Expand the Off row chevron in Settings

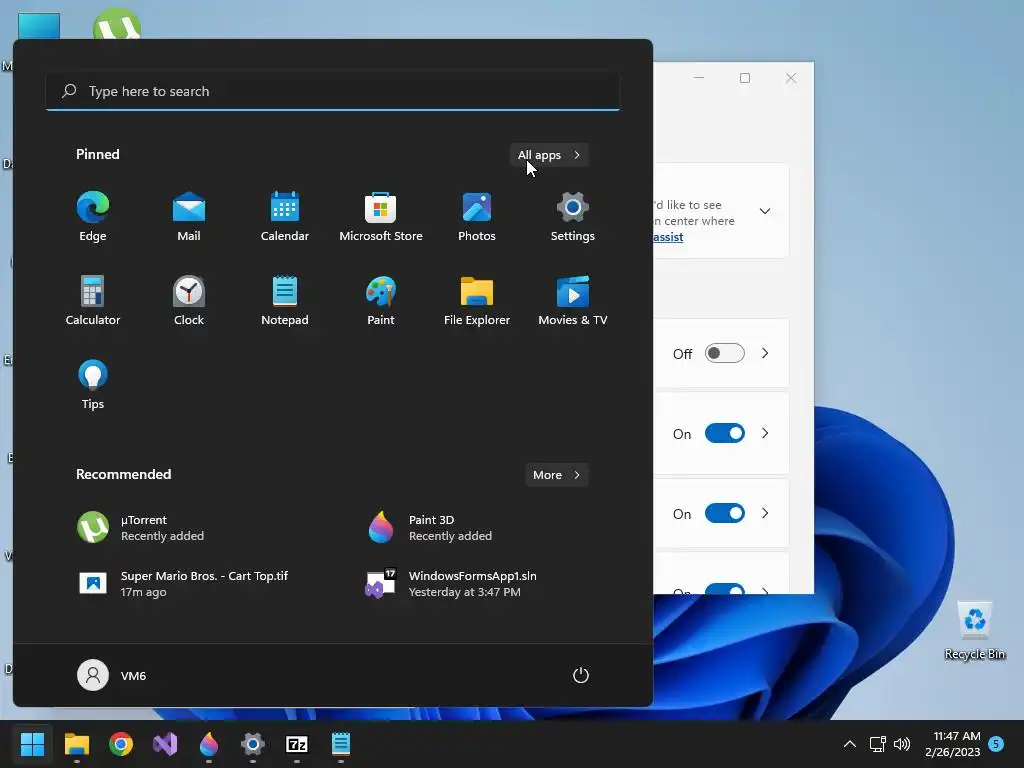tap(765, 353)
